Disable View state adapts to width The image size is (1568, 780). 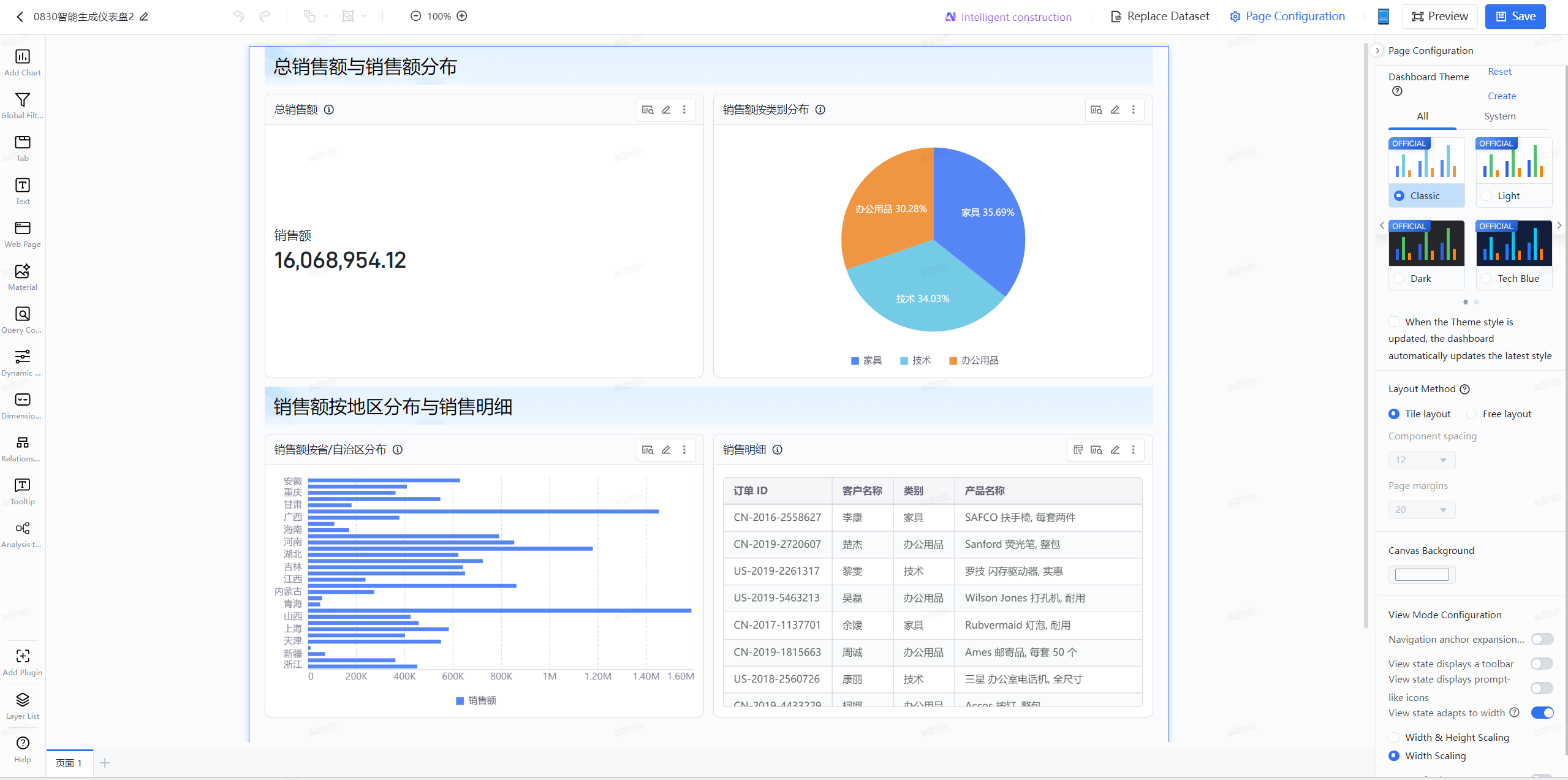coord(1542,713)
